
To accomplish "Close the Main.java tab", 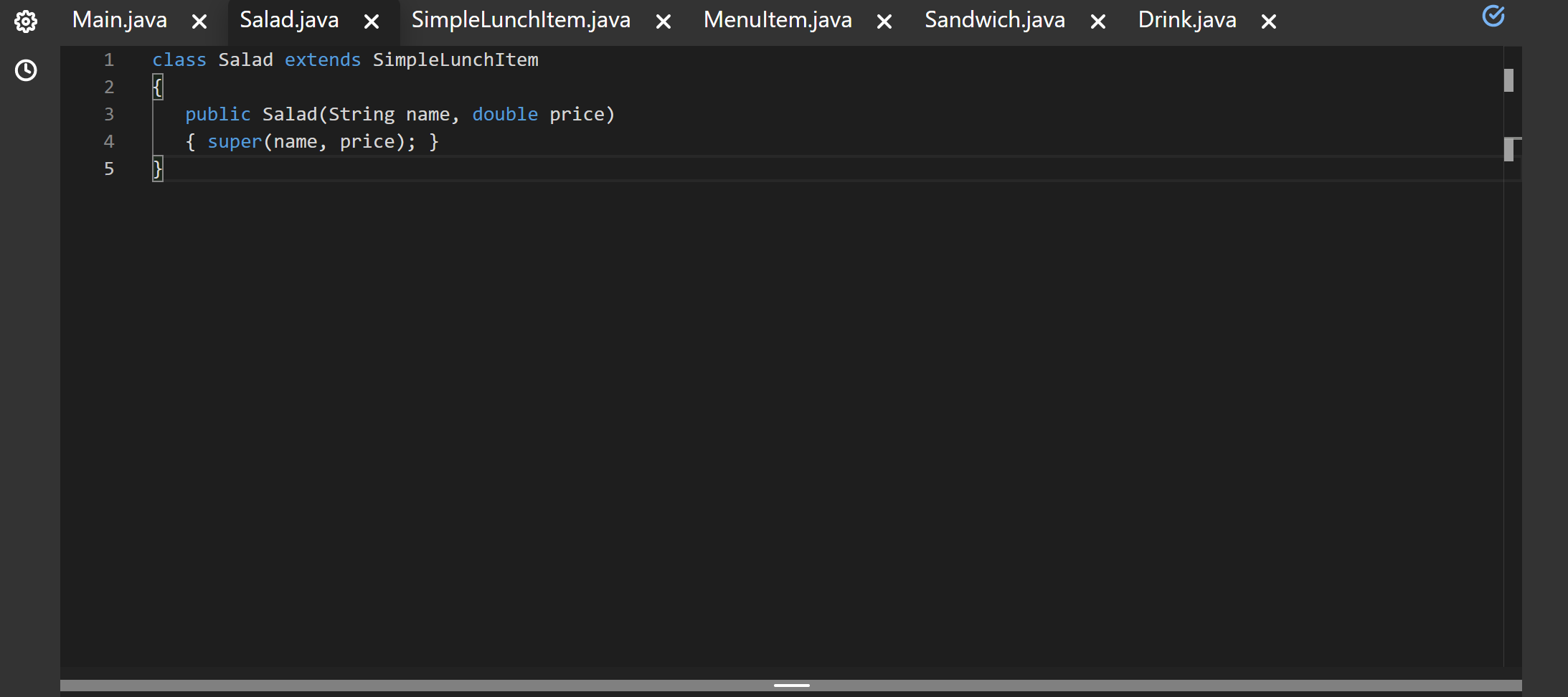I will (x=198, y=22).
